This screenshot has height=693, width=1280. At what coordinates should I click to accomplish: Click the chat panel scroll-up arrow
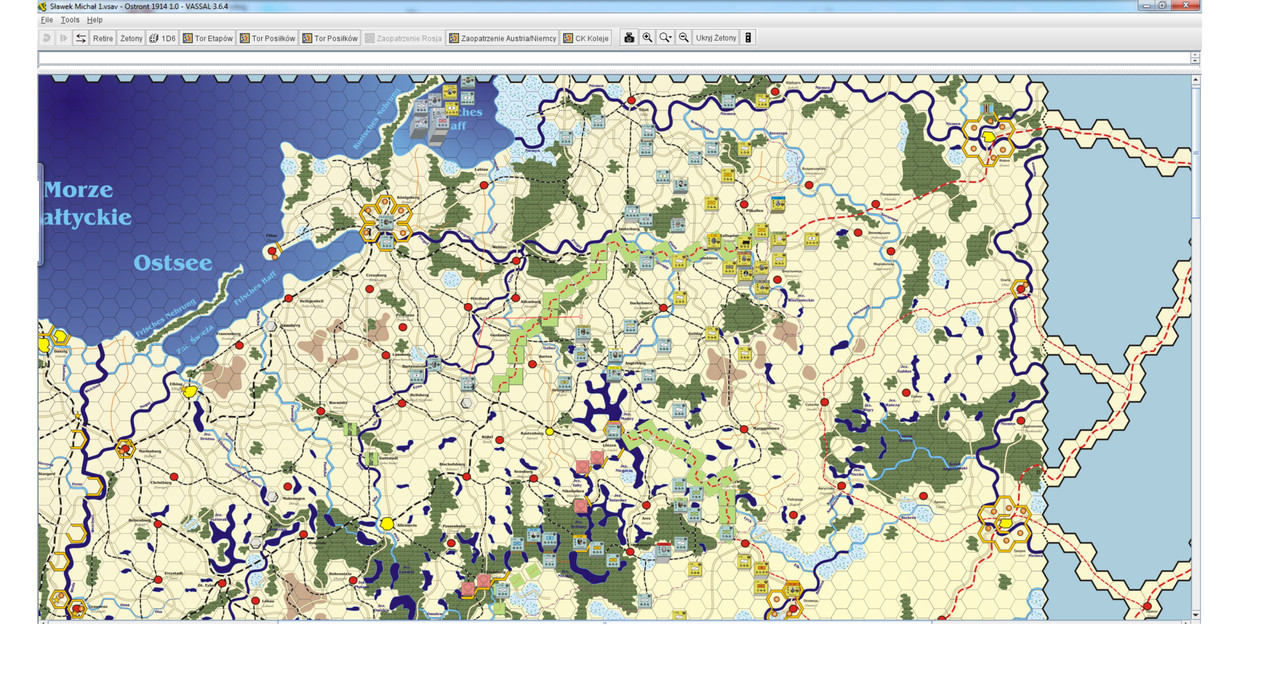(1195, 56)
